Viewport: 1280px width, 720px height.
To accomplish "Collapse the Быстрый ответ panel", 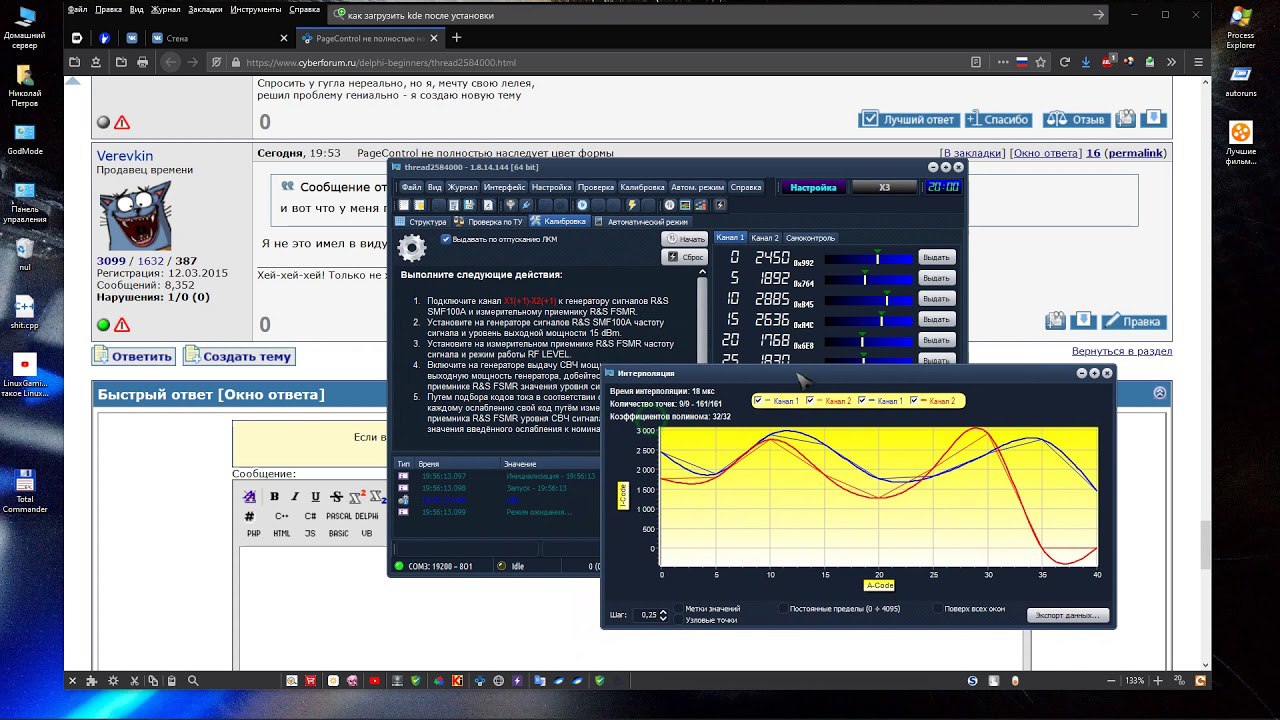I will tap(1160, 394).
